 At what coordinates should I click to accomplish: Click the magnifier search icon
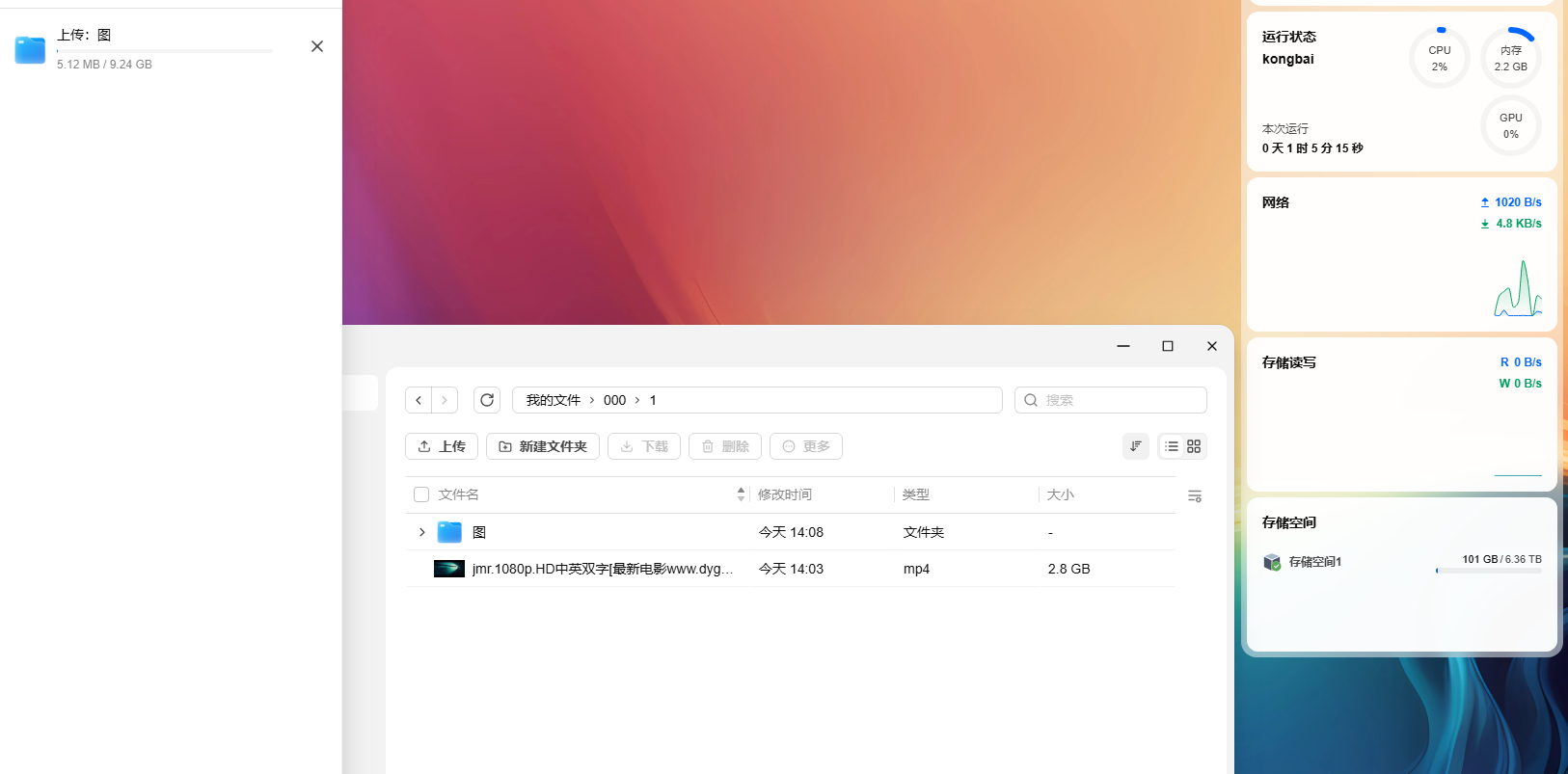(x=1031, y=400)
